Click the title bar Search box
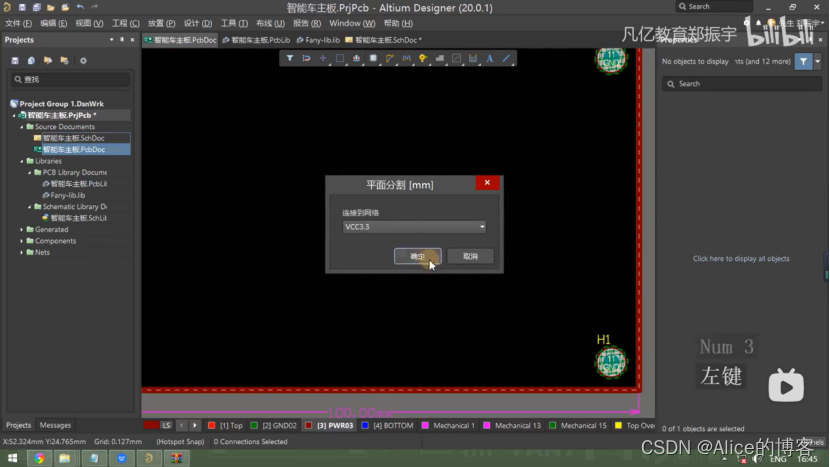 (714, 6)
